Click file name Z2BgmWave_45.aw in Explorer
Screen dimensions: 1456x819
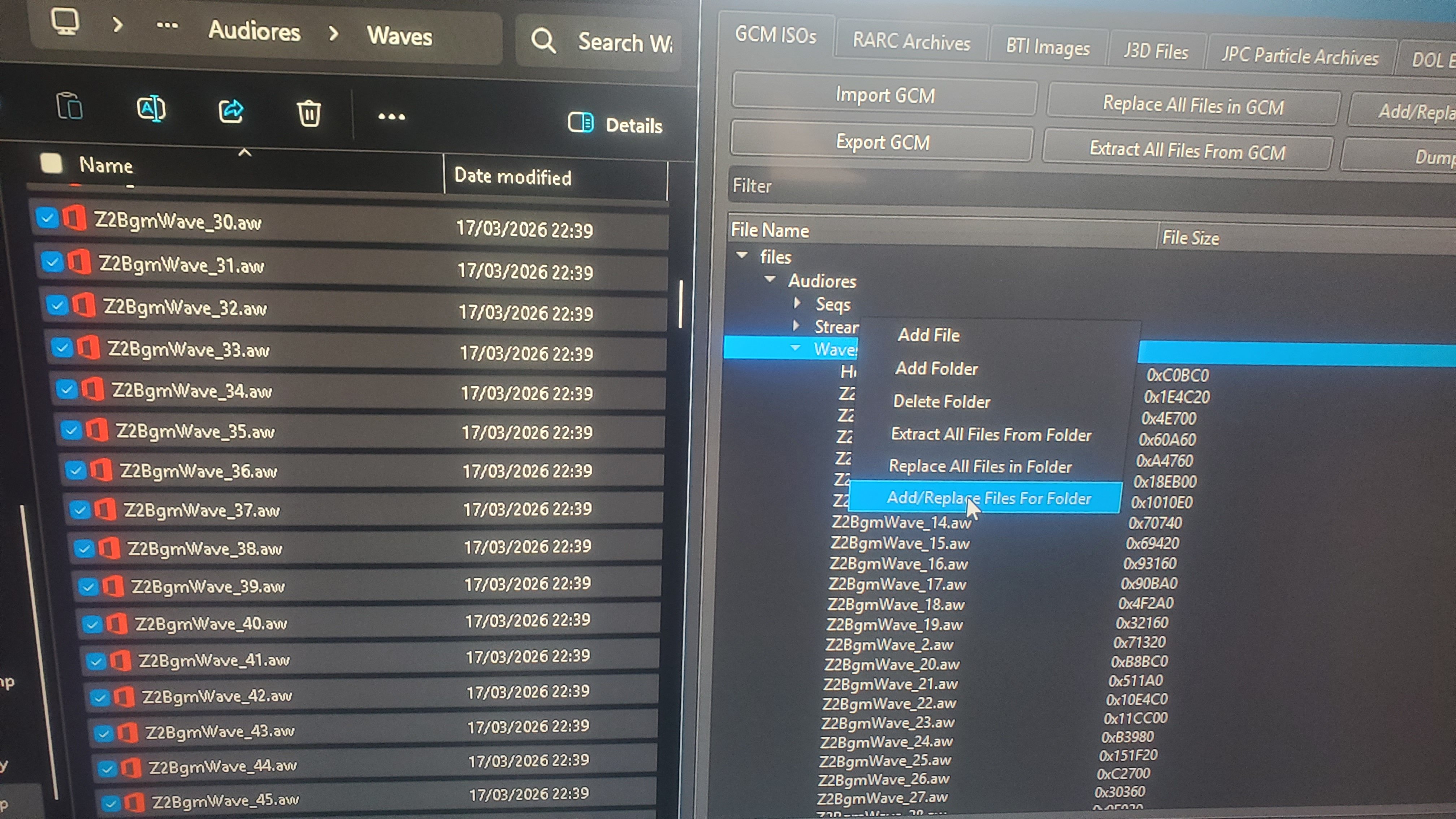coord(226,800)
